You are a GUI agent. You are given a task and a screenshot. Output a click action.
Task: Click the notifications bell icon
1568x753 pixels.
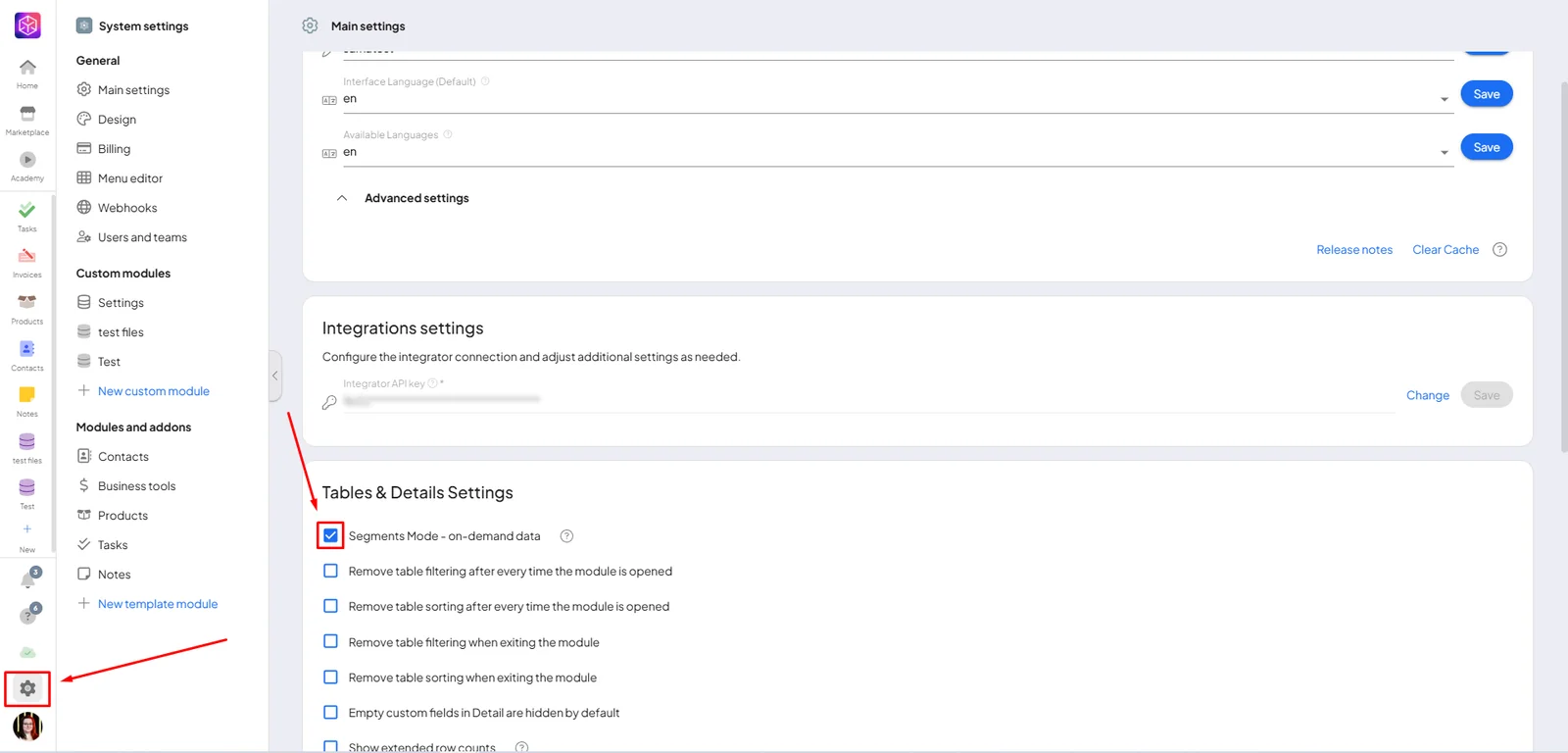[27, 580]
